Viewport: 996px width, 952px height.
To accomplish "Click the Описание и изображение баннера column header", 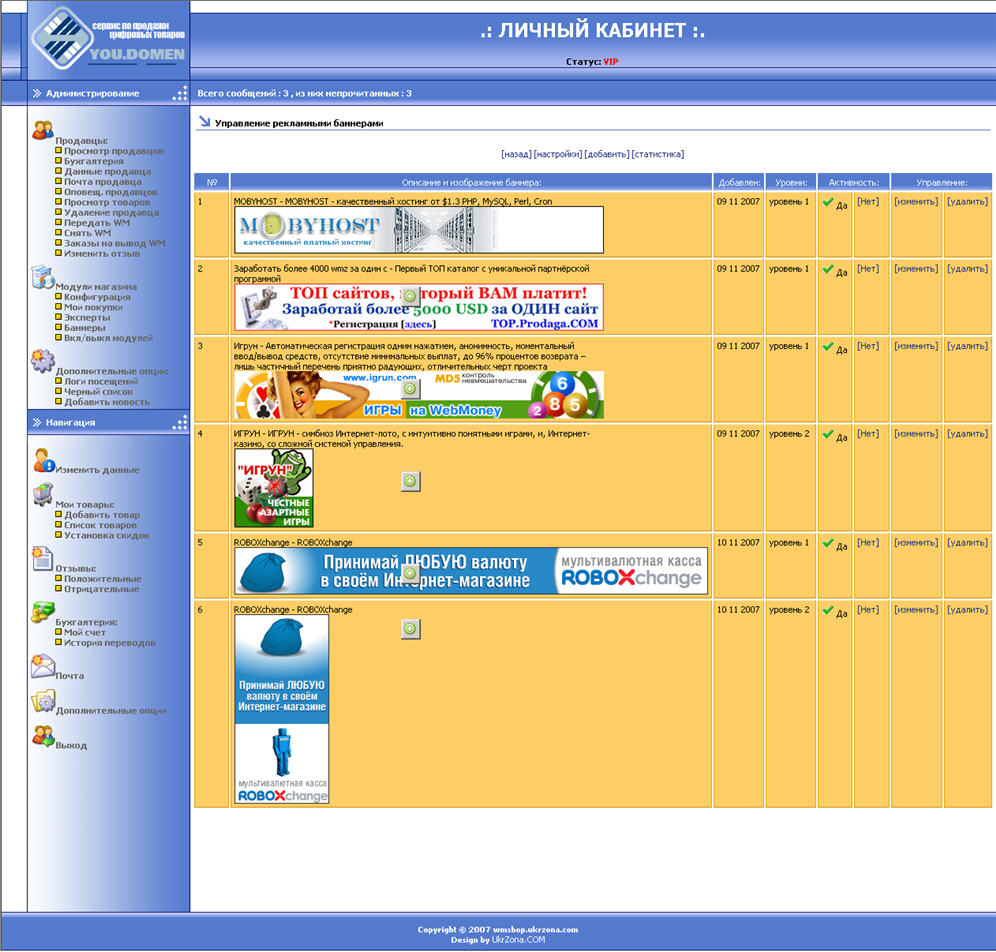I will [471, 182].
